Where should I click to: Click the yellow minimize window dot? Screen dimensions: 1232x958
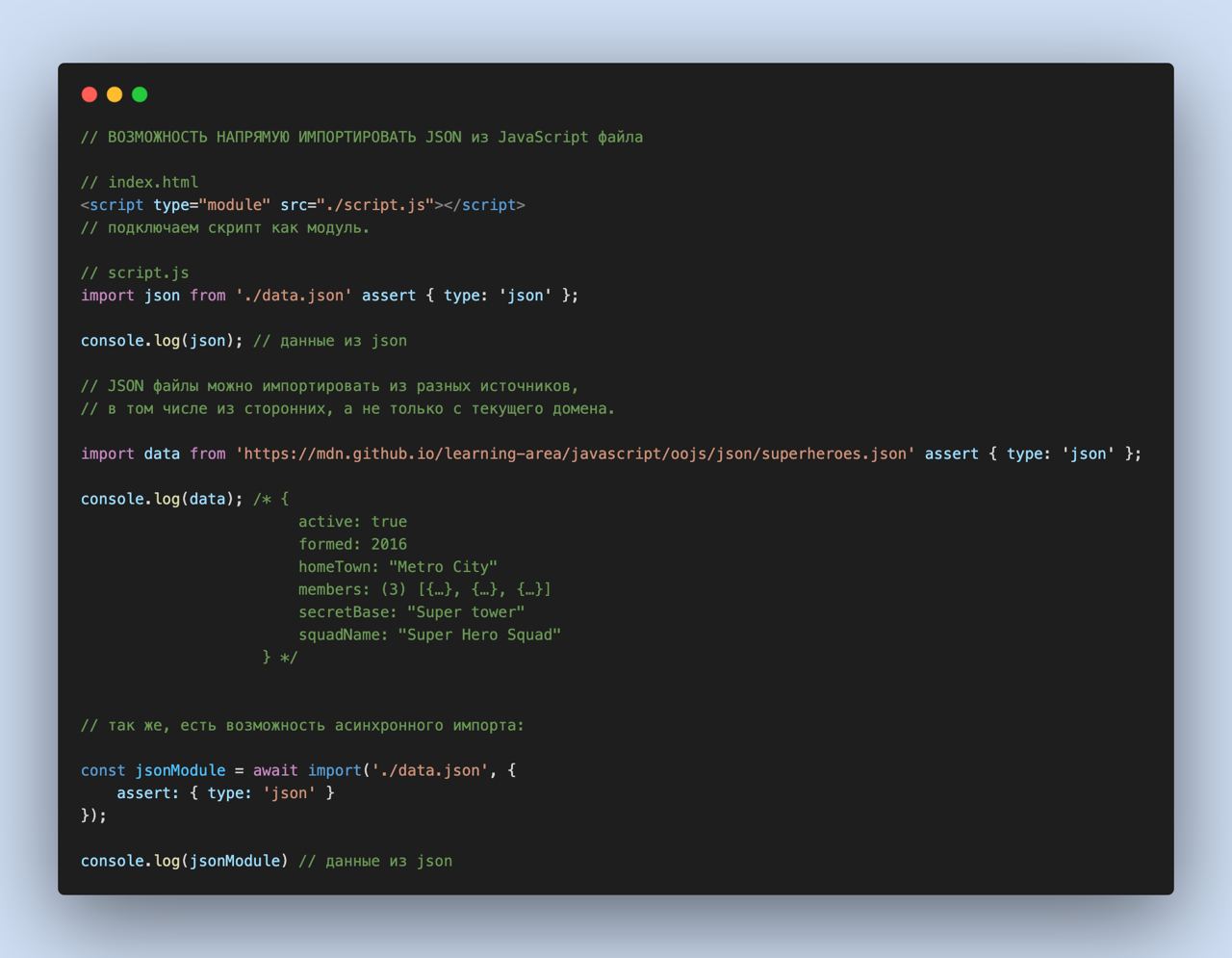(115, 94)
